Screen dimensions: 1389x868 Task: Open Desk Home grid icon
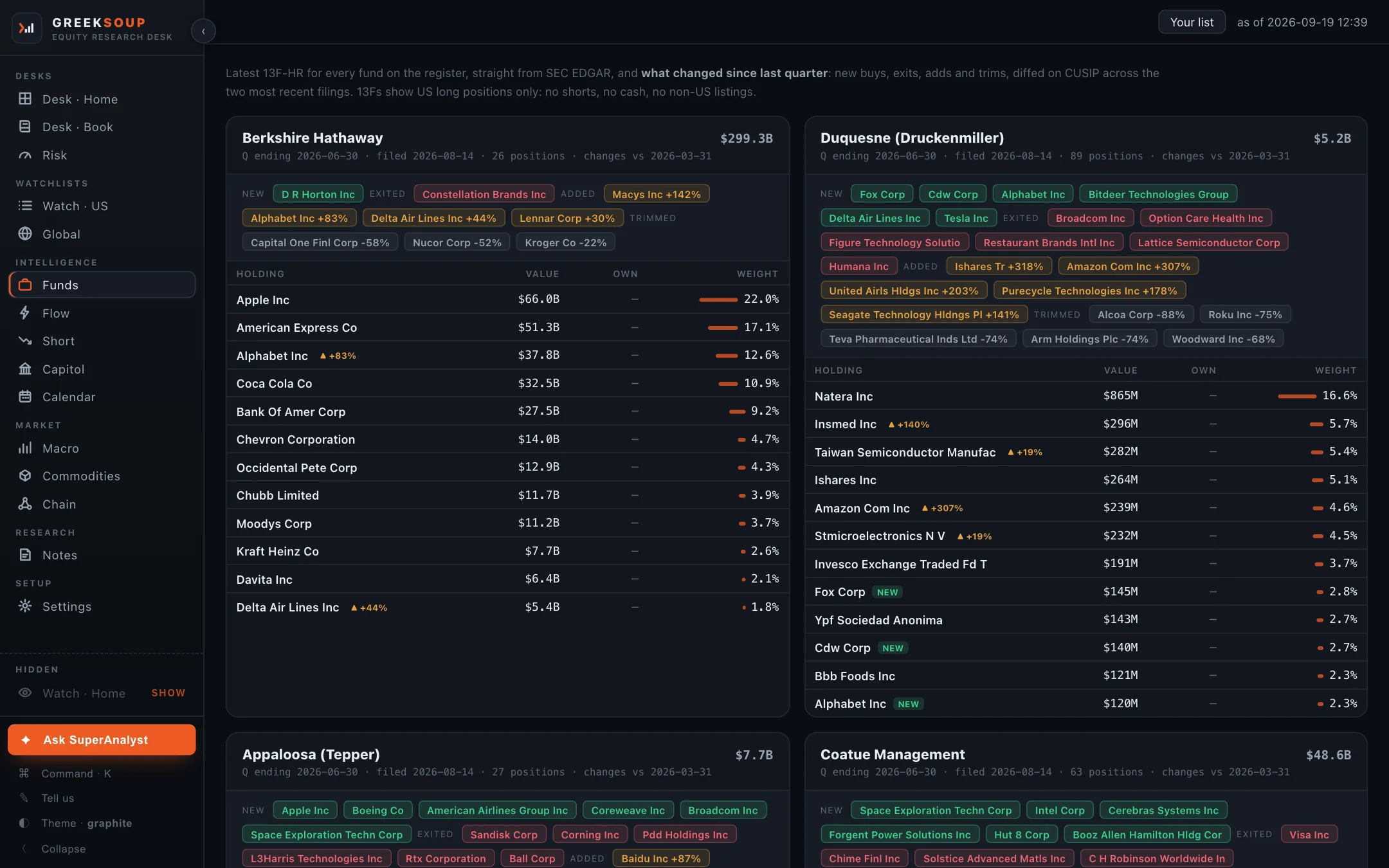(25, 99)
